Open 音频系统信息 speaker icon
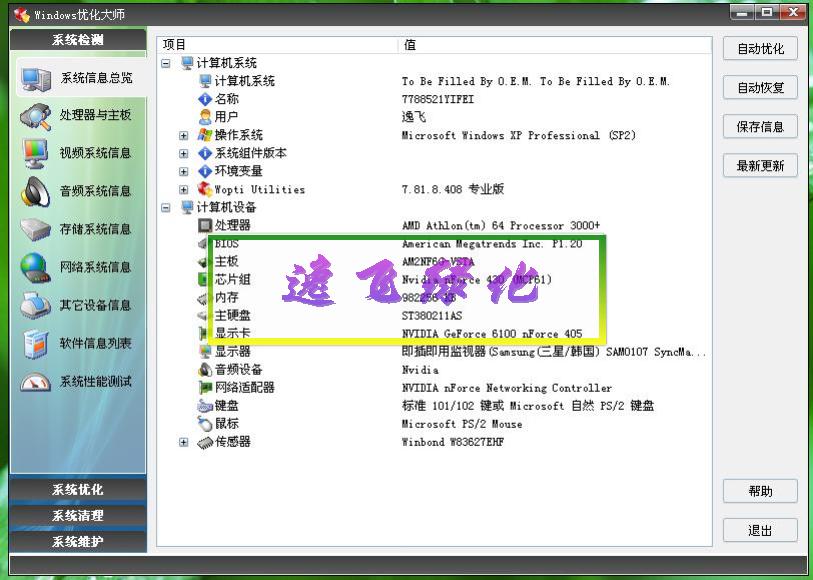This screenshot has width=813, height=580. (35, 192)
